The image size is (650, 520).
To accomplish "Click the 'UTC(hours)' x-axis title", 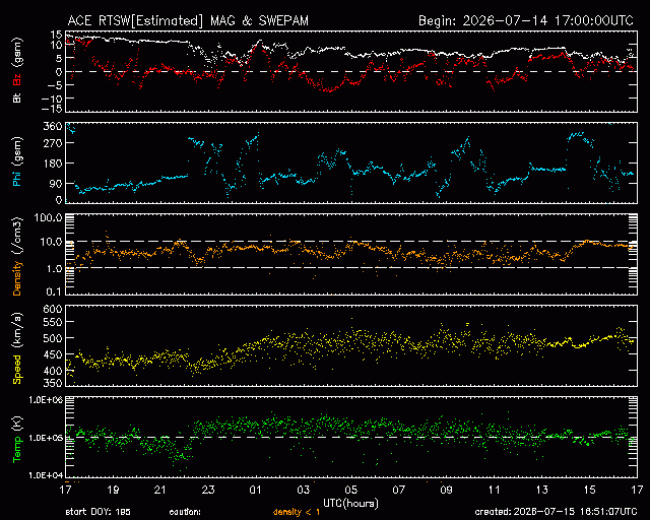I will (351, 504).
